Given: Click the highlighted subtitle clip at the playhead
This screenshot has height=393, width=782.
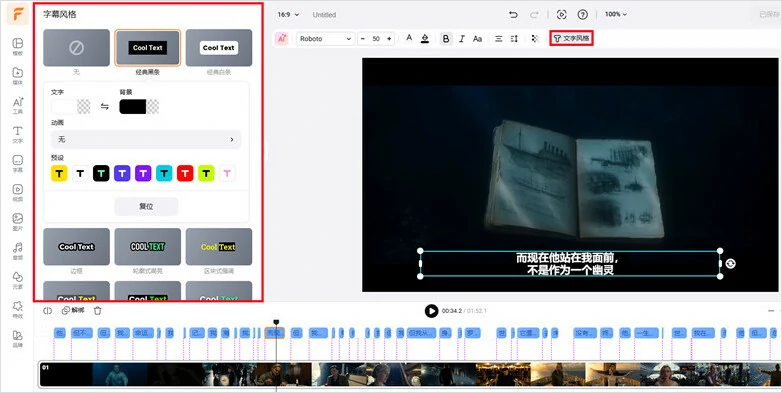Looking at the screenshot, I should pyautogui.click(x=274, y=333).
